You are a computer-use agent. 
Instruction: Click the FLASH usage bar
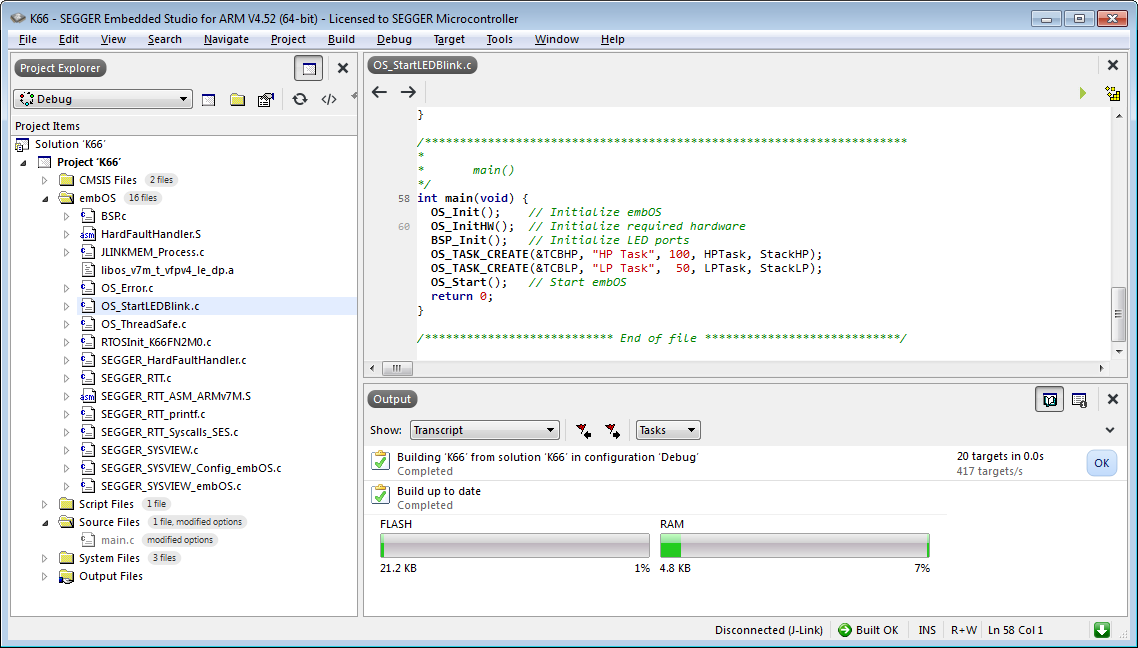pyautogui.click(x=514, y=546)
